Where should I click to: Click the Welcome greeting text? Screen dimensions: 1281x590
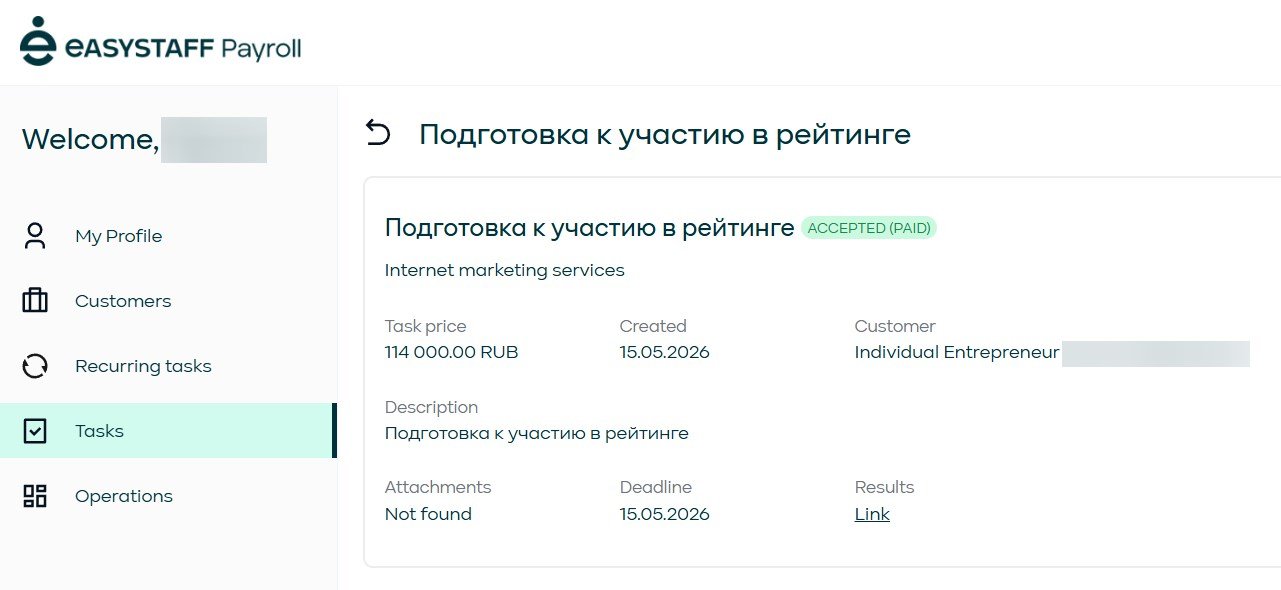point(90,140)
